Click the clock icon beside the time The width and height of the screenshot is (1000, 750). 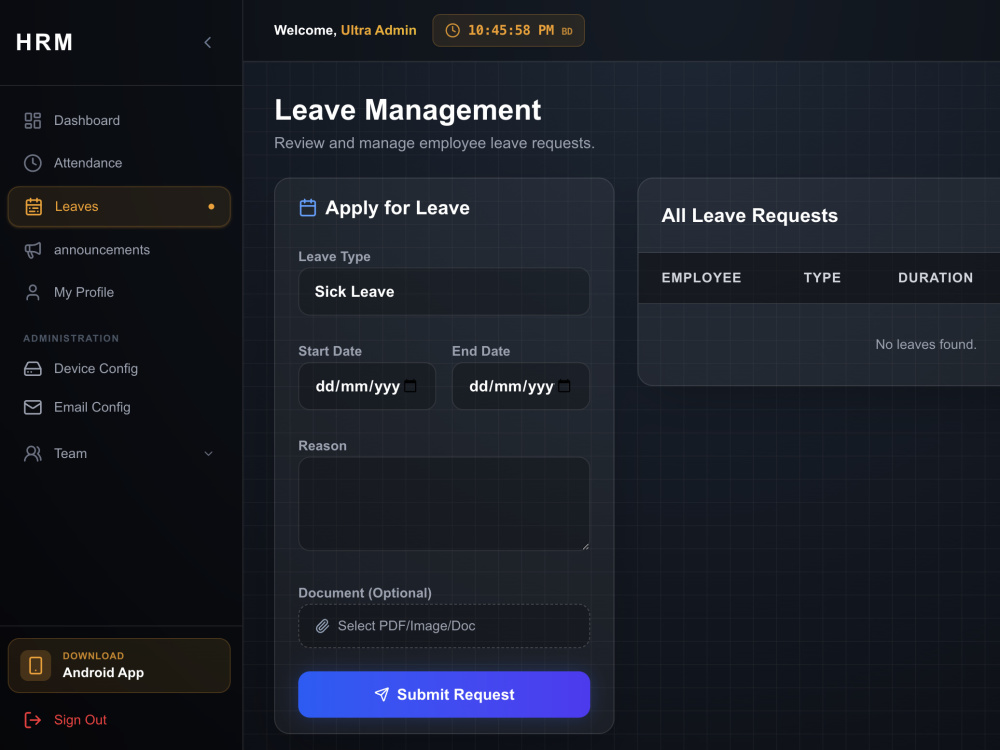tap(452, 31)
